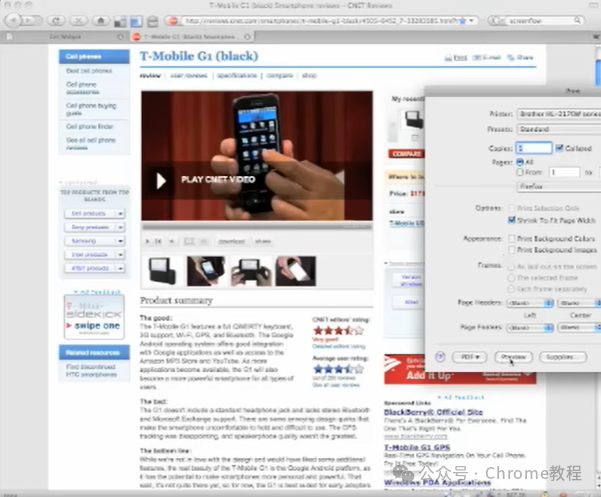This screenshot has width=601, height=497.
Task: Open the Samsung products dropdown in sidebar
Action: coord(94,241)
